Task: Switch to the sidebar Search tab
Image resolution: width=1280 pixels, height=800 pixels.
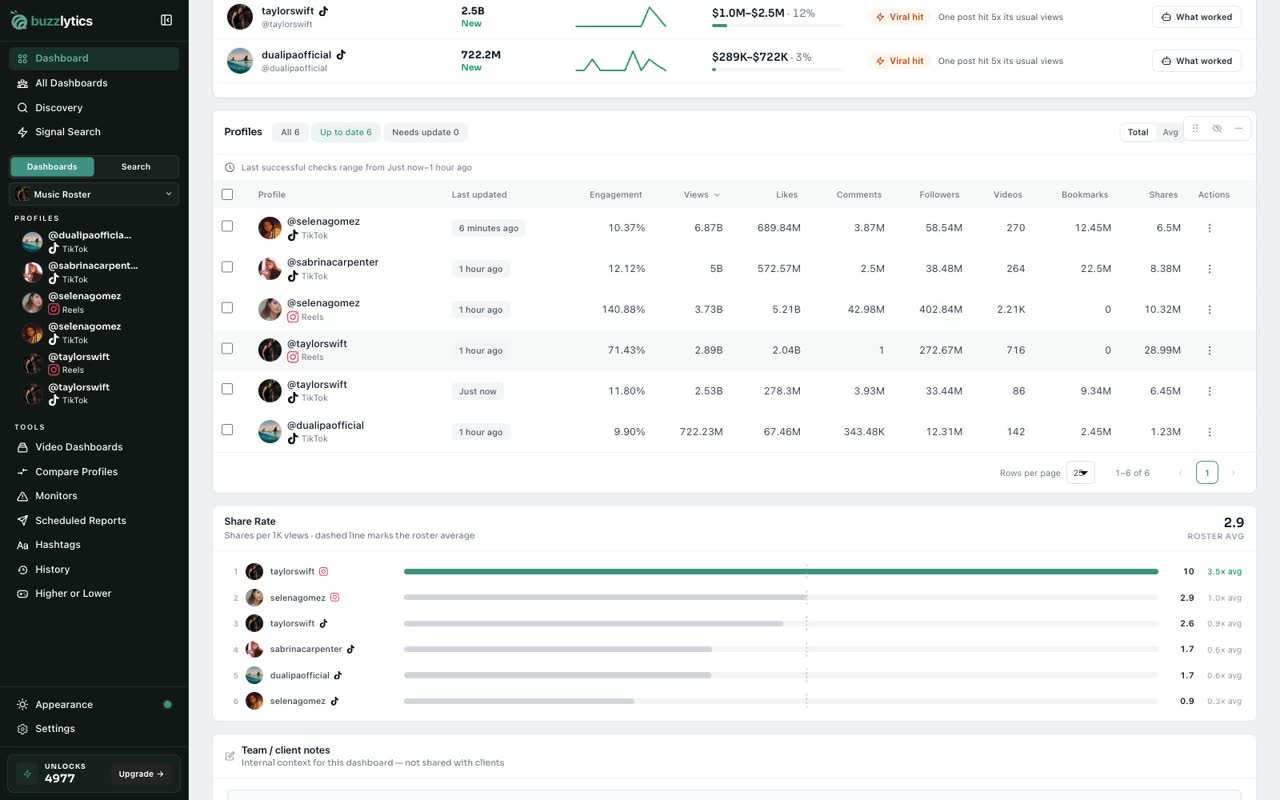Action: 136,167
